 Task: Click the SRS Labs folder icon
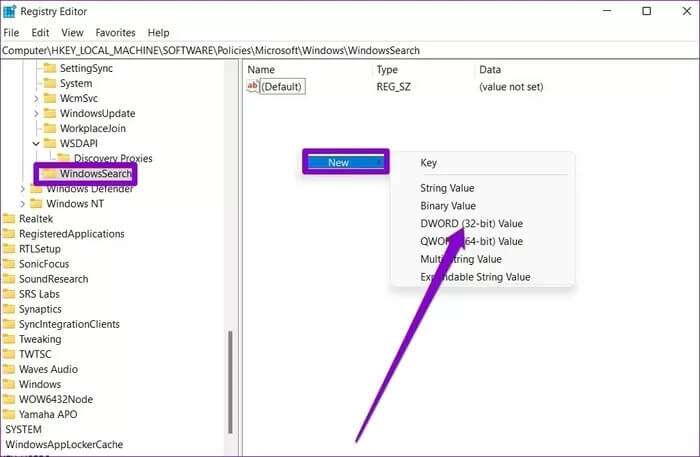(9, 294)
